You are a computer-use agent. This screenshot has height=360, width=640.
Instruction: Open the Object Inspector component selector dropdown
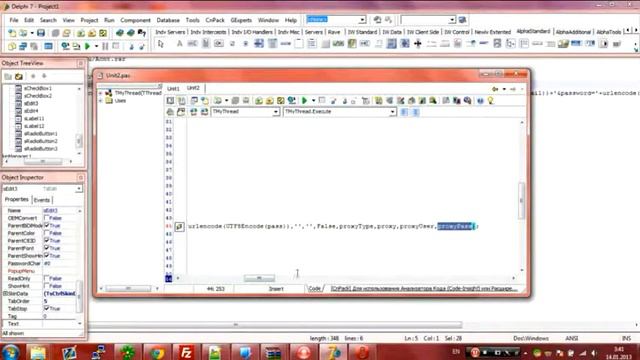point(78,189)
